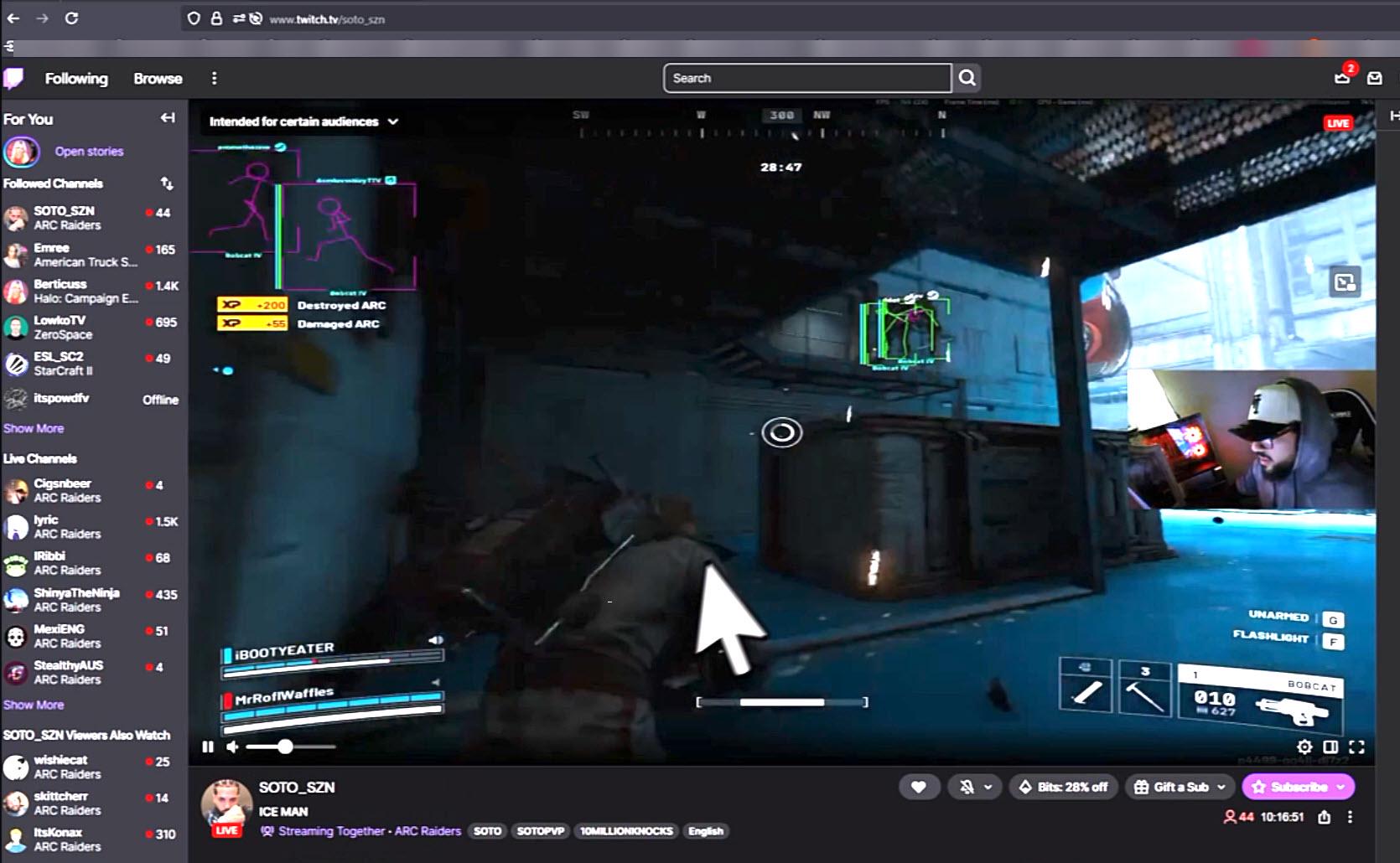Open the three-dot more menu in top nav
The width and height of the screenshot is (1400, 863).
coord(215,78)
